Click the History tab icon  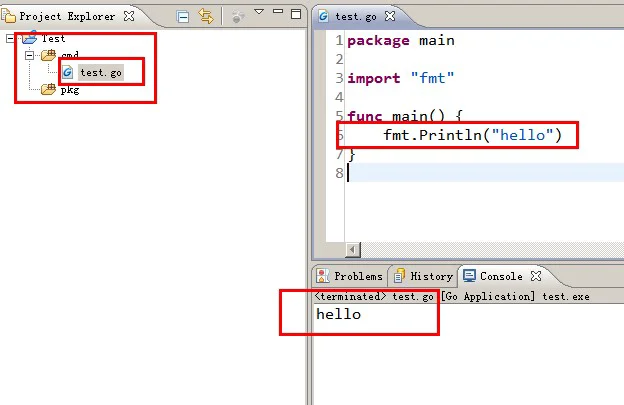(x=399, y=276)
